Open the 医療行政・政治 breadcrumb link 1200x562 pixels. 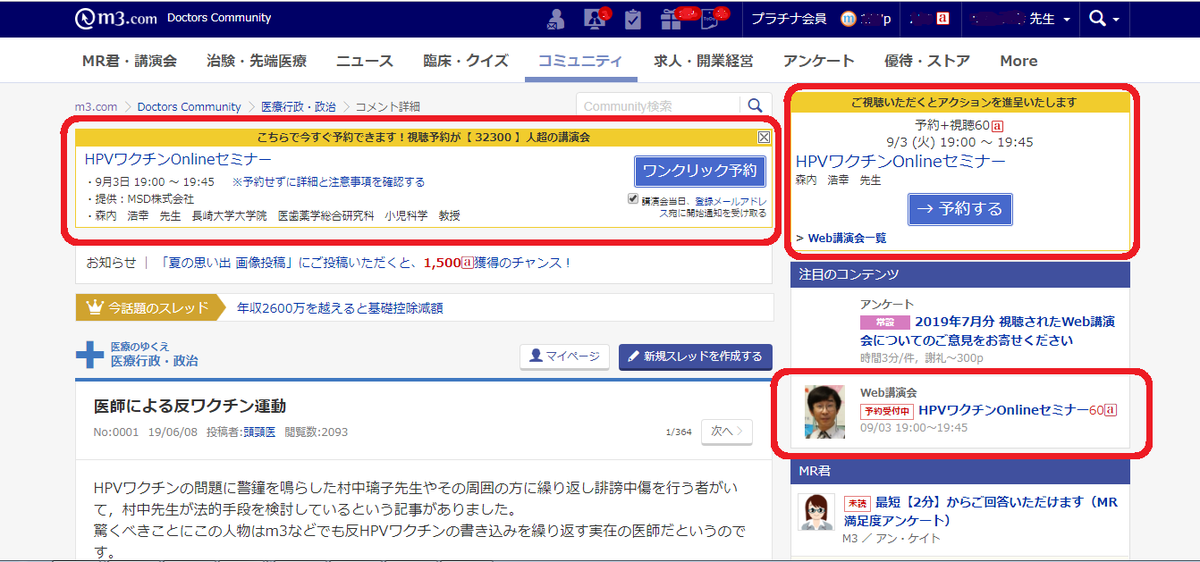297,107
